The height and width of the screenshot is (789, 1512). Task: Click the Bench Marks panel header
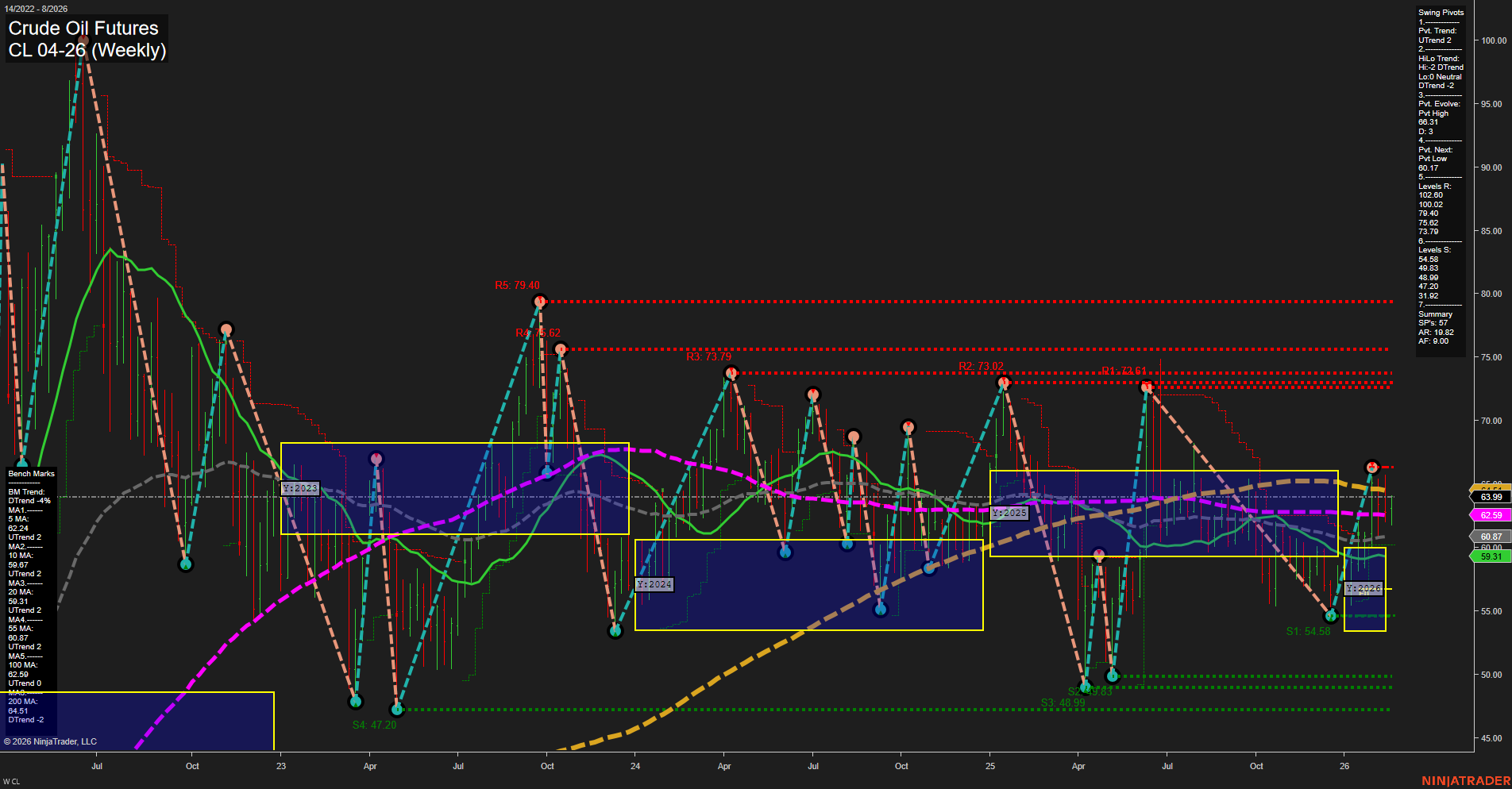31,473
